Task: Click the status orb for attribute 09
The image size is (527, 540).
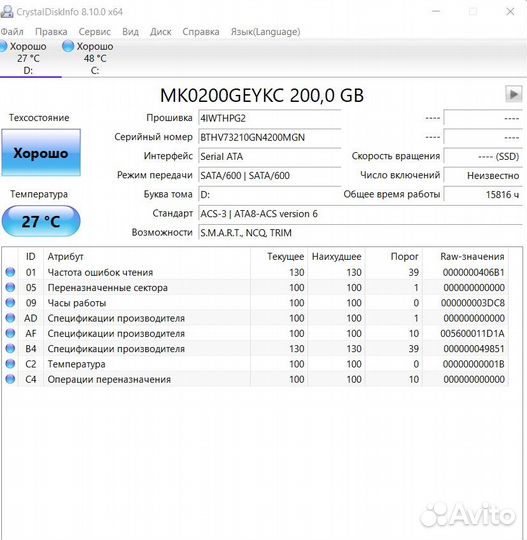Action: pyautogui.click(x=10, y=303)
